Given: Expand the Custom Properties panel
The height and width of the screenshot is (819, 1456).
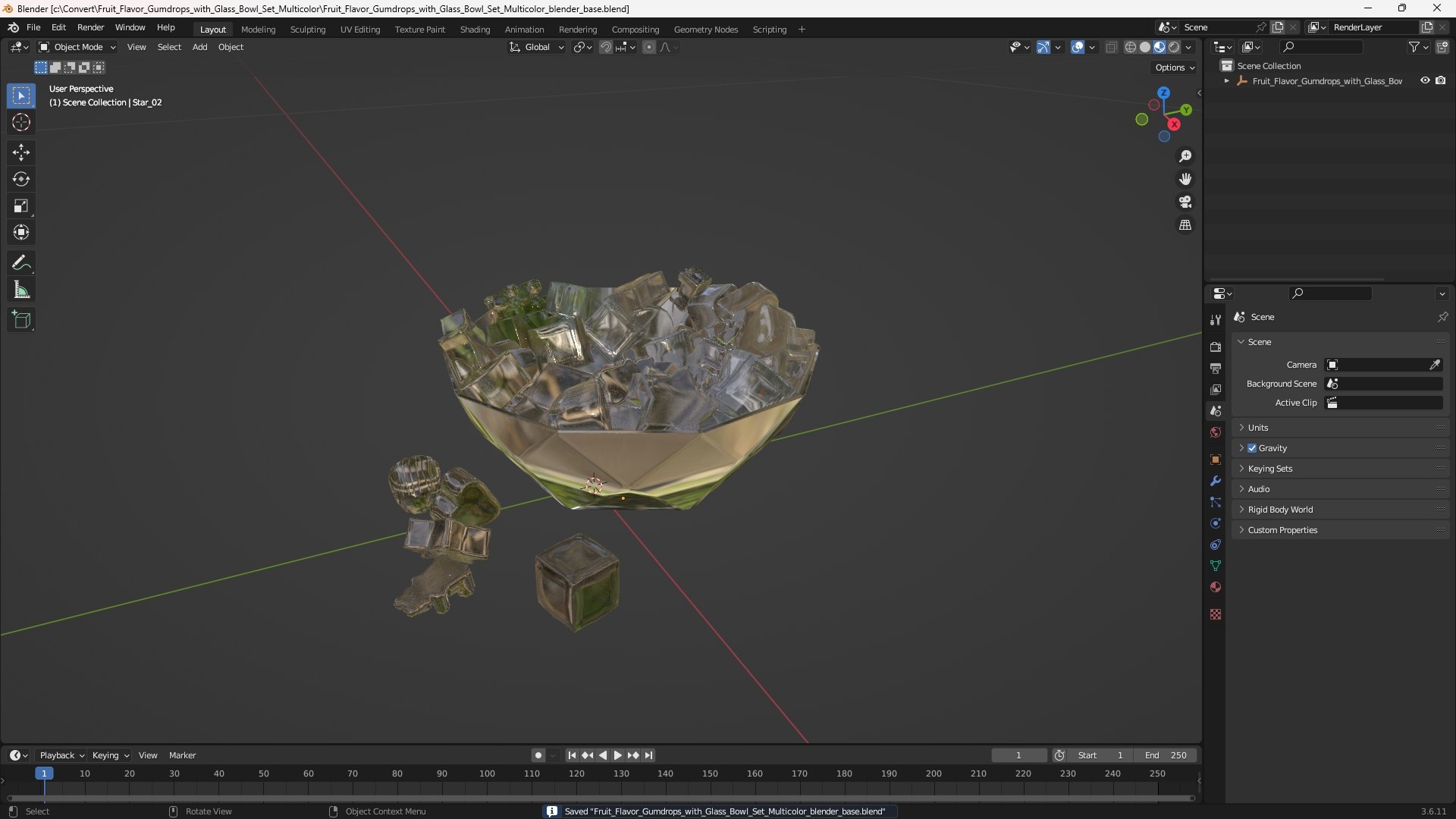Looking at the screenshot, I should click(x=1340, y=530).
